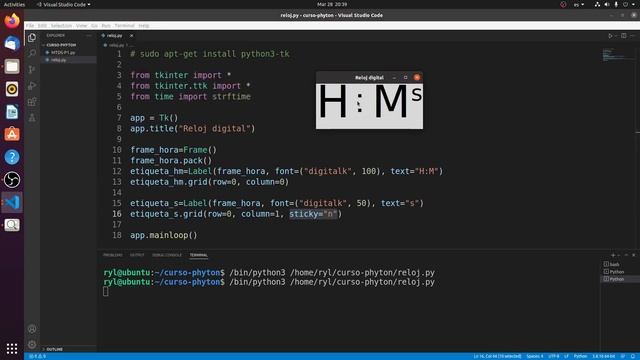Switch to the Output panel tab
Viewport: 640px width, 360px height.
[x=137, y=255]
